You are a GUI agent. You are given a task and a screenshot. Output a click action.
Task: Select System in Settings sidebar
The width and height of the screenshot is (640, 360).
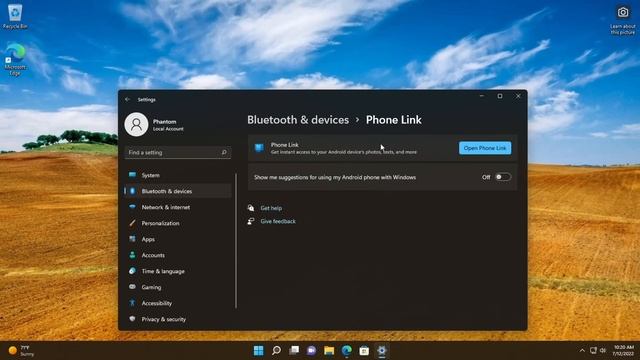pos(178,175)
